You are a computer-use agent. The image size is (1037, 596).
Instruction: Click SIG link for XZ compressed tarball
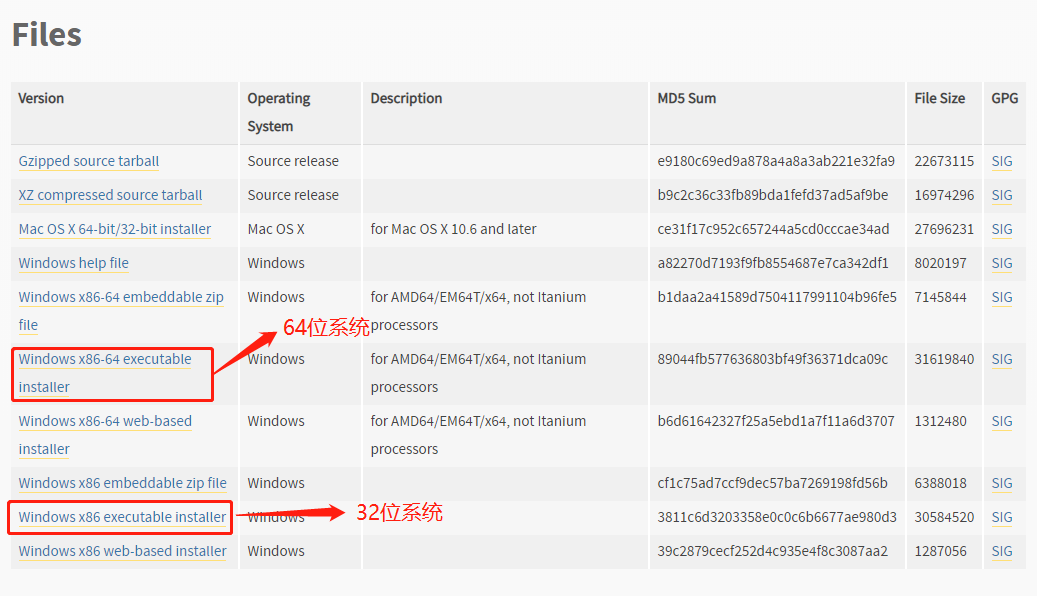pyautogui.click(x=1002, y=195)
